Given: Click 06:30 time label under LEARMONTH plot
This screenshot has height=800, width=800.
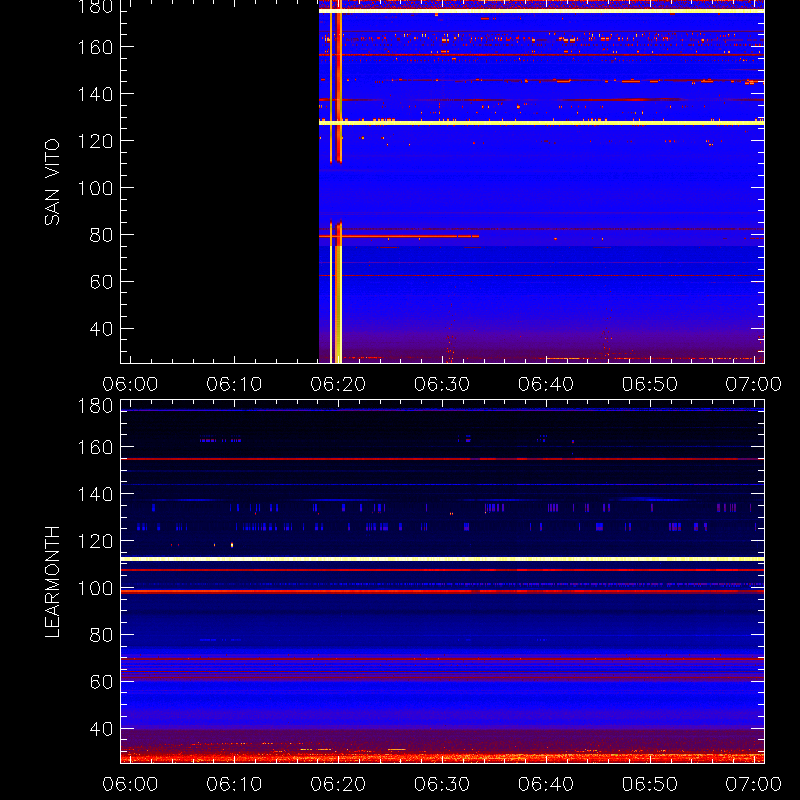Looking at the screenshot, I should 442,784.
